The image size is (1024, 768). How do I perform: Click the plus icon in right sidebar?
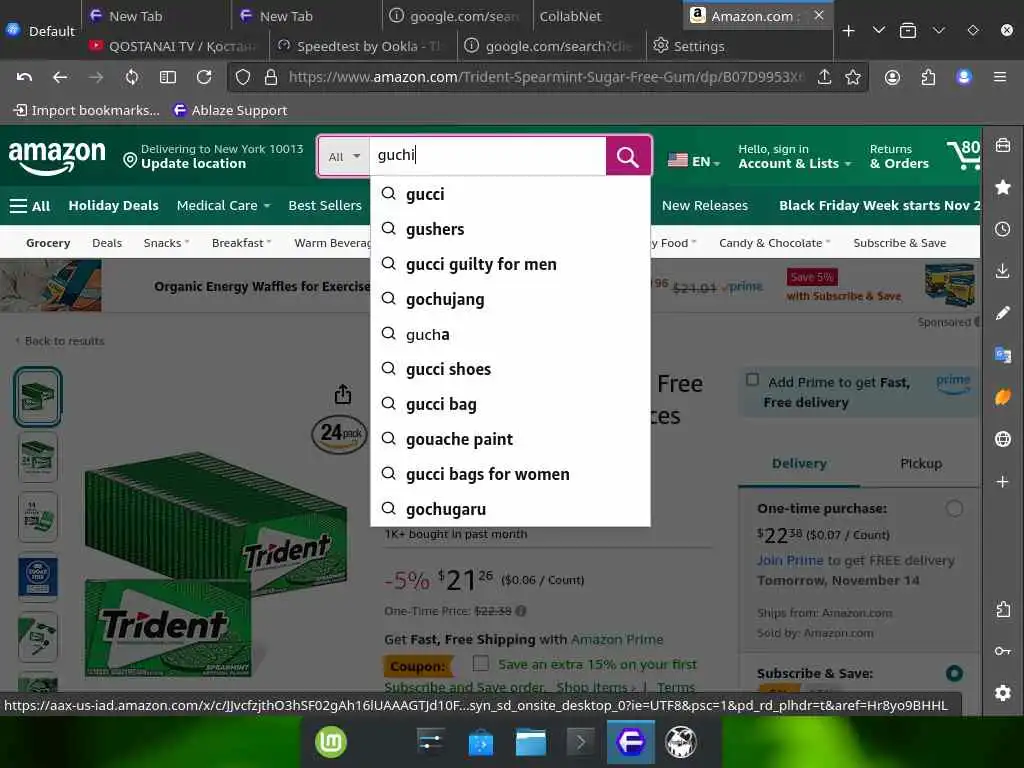1003,482
